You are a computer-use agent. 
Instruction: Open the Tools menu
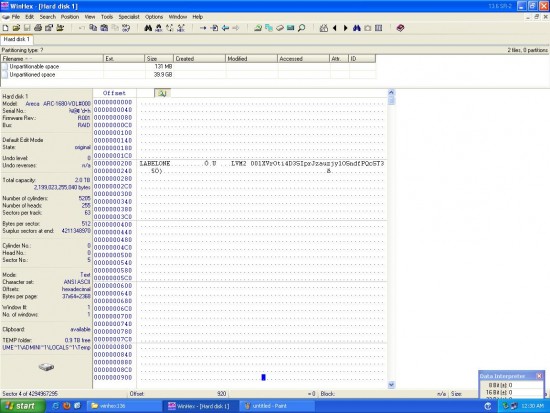(107, 17)
